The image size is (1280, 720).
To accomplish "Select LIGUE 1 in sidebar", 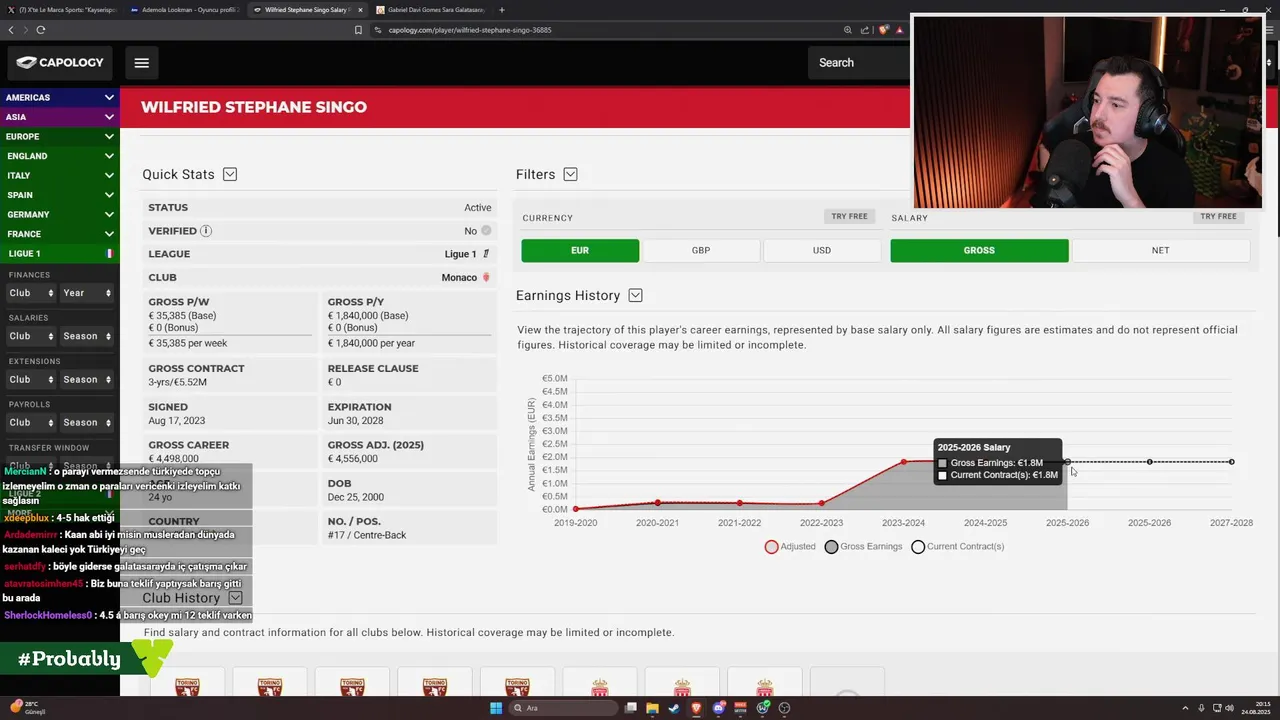I will [x=59, y=254].
